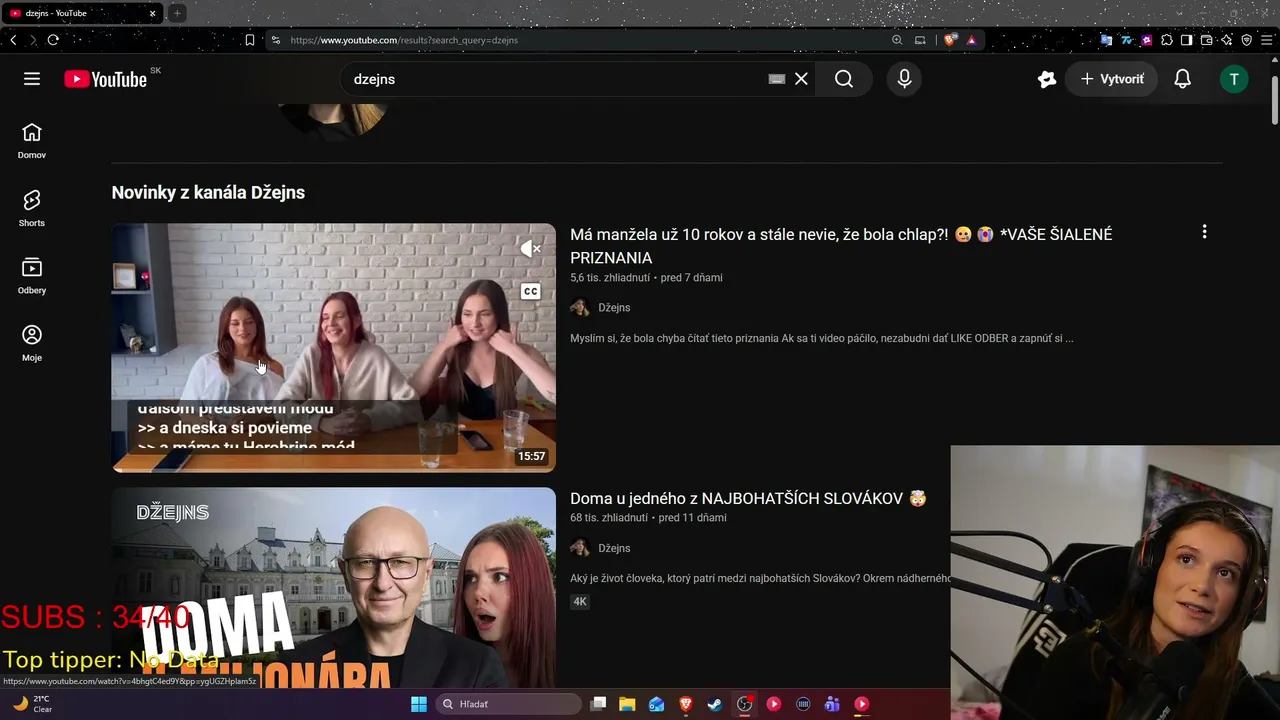Image resolution: width=1280 pixels, height=720 pixels.
Task: Toggle the browser sidebar panel
Action: [1186, 40]
